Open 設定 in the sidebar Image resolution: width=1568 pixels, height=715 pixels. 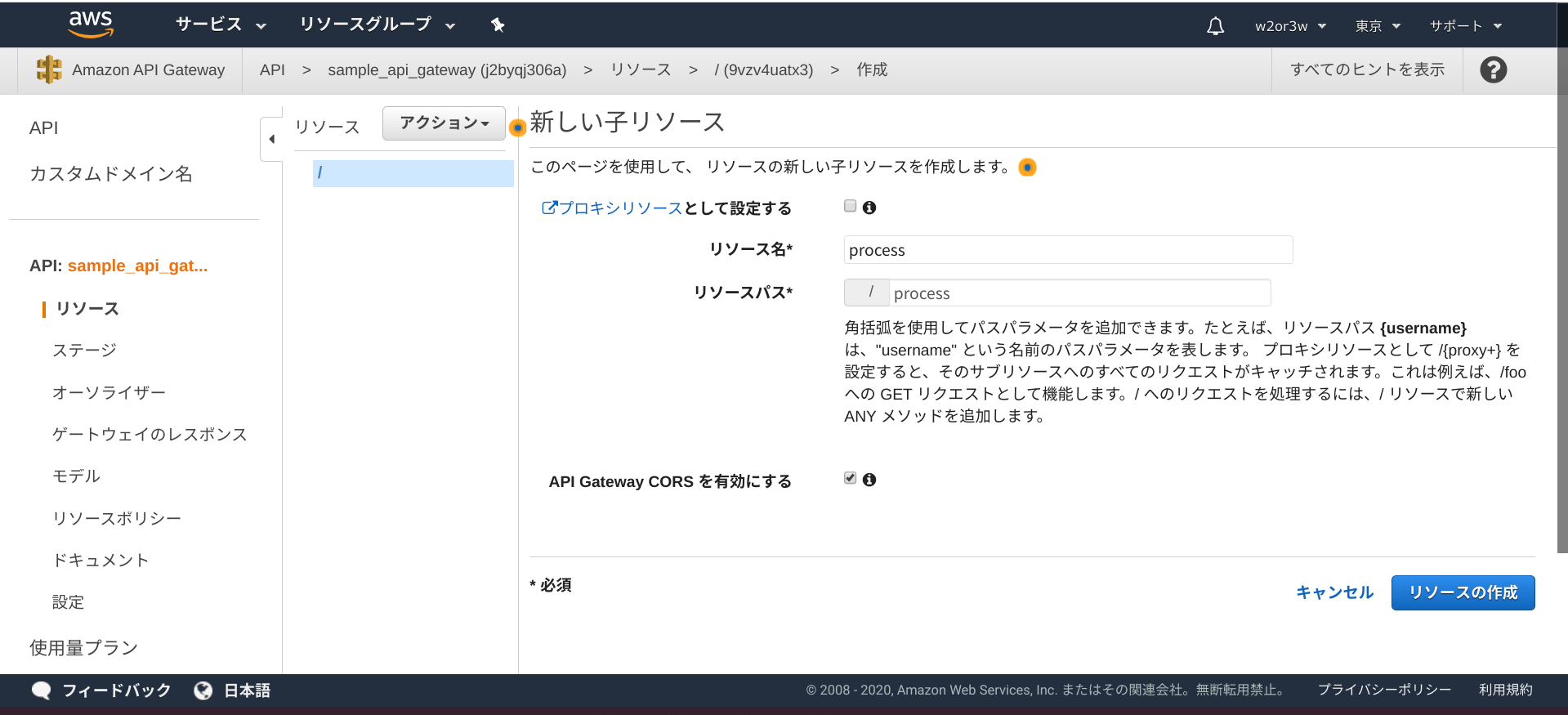point(68,602)
